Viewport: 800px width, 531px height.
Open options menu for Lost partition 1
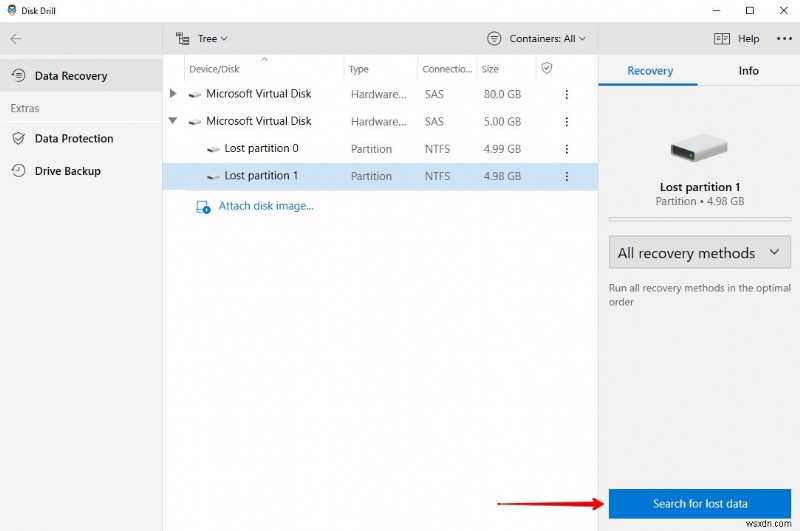(566, 176)
